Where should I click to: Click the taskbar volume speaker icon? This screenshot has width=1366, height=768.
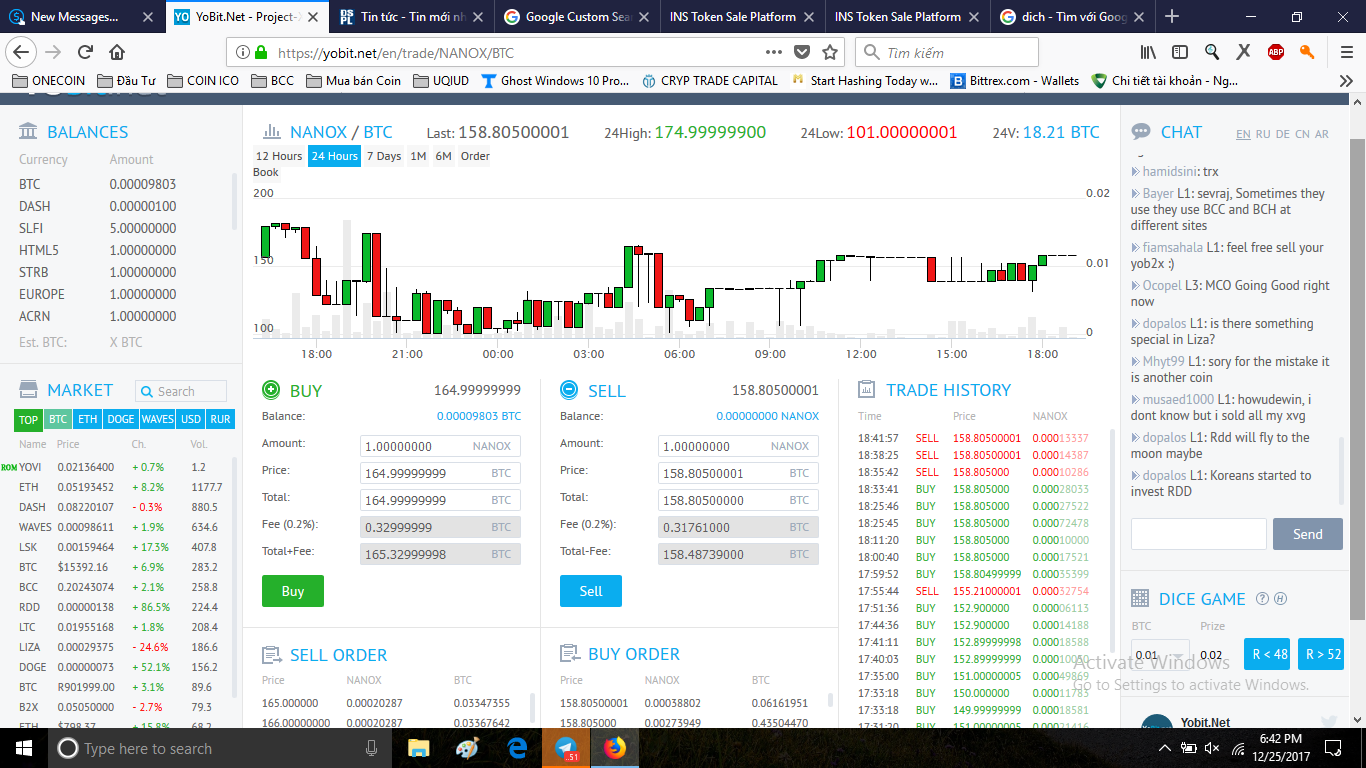(x=1212, y=748)
